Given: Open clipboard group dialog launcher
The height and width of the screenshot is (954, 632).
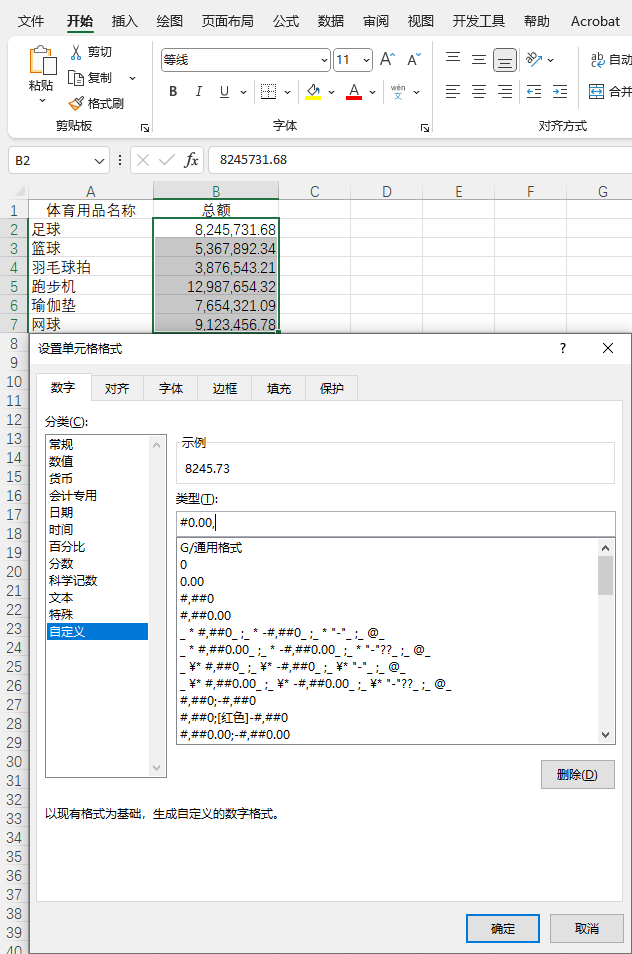Looking at the screenshot, I should point(145,128).
